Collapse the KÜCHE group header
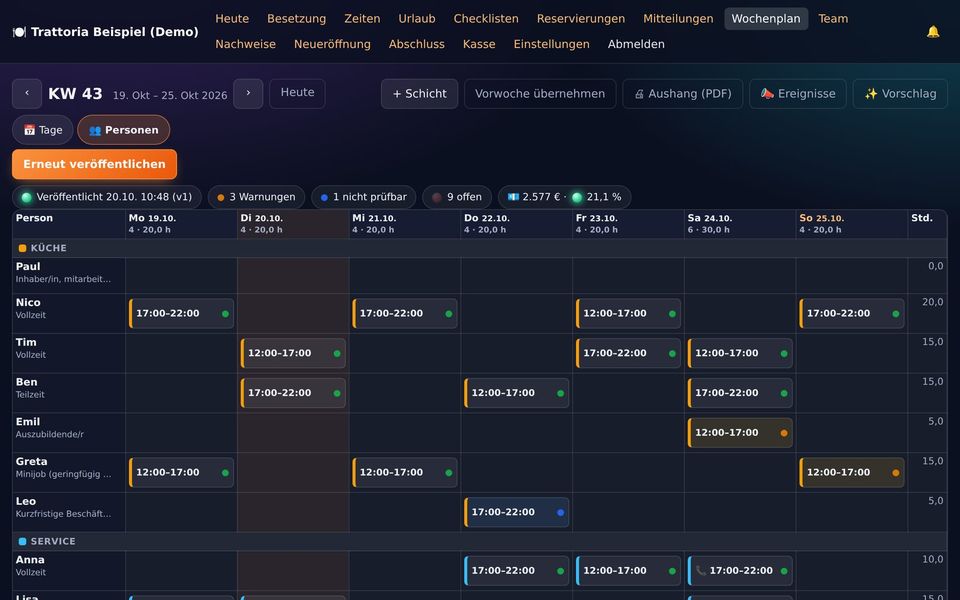Screen dimensions: 960x600 [x=43, y=248]
